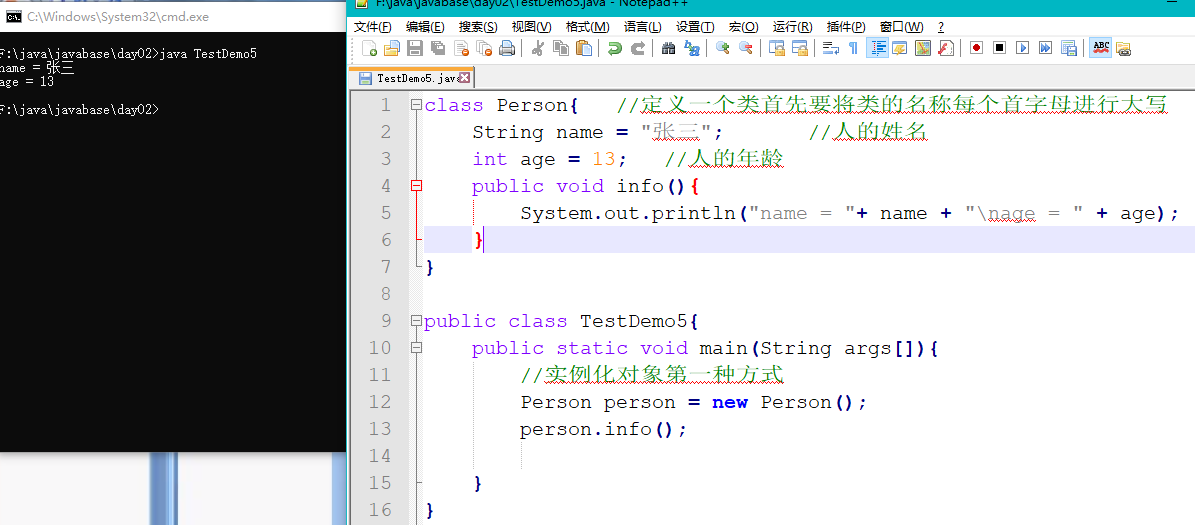
Task: Click the Close document toolbar icon
Action: tap(461, 49)
